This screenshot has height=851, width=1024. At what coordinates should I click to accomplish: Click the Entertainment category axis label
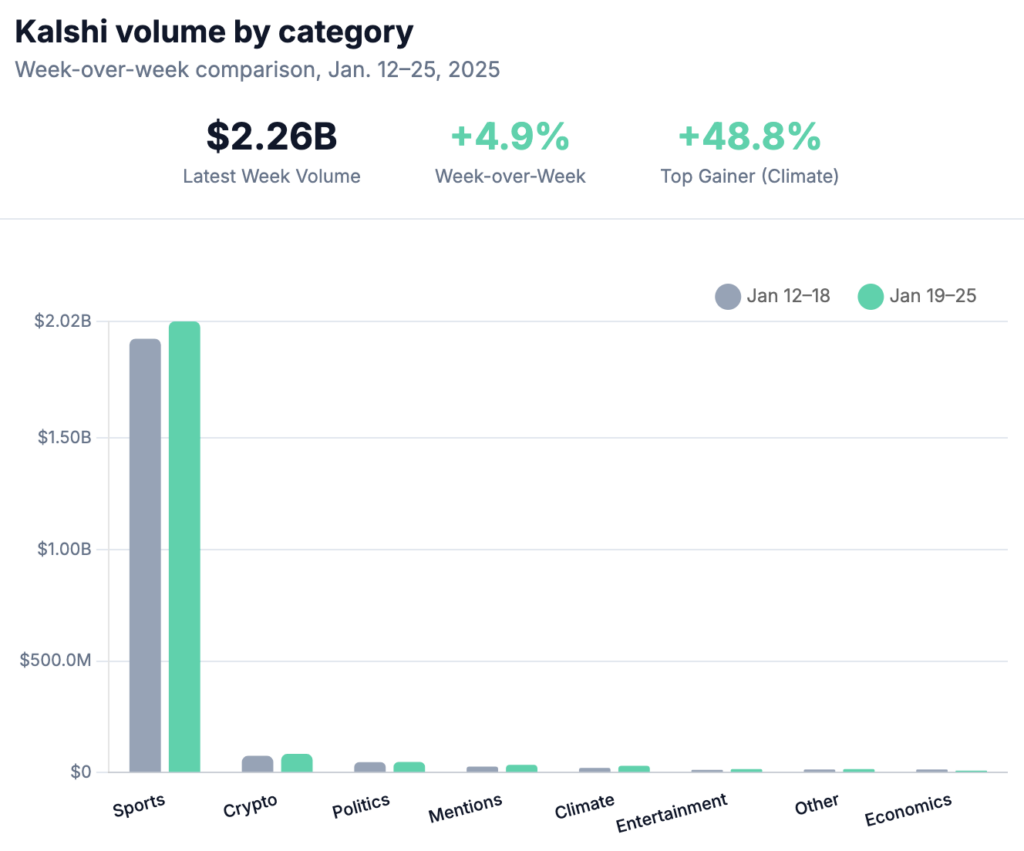[x=671, y=813]
